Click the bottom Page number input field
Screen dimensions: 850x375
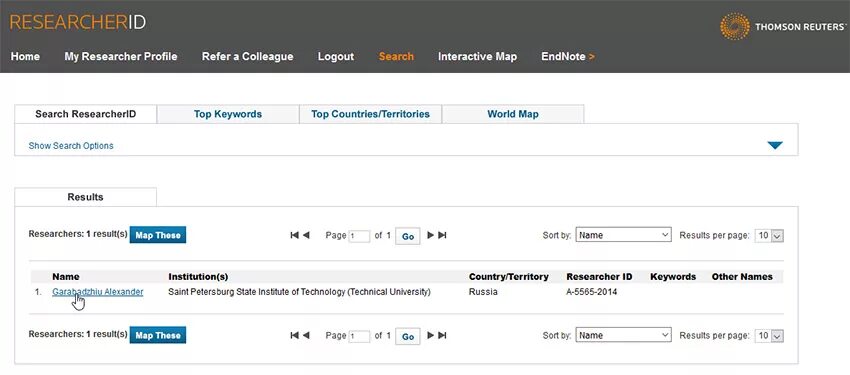359,337
